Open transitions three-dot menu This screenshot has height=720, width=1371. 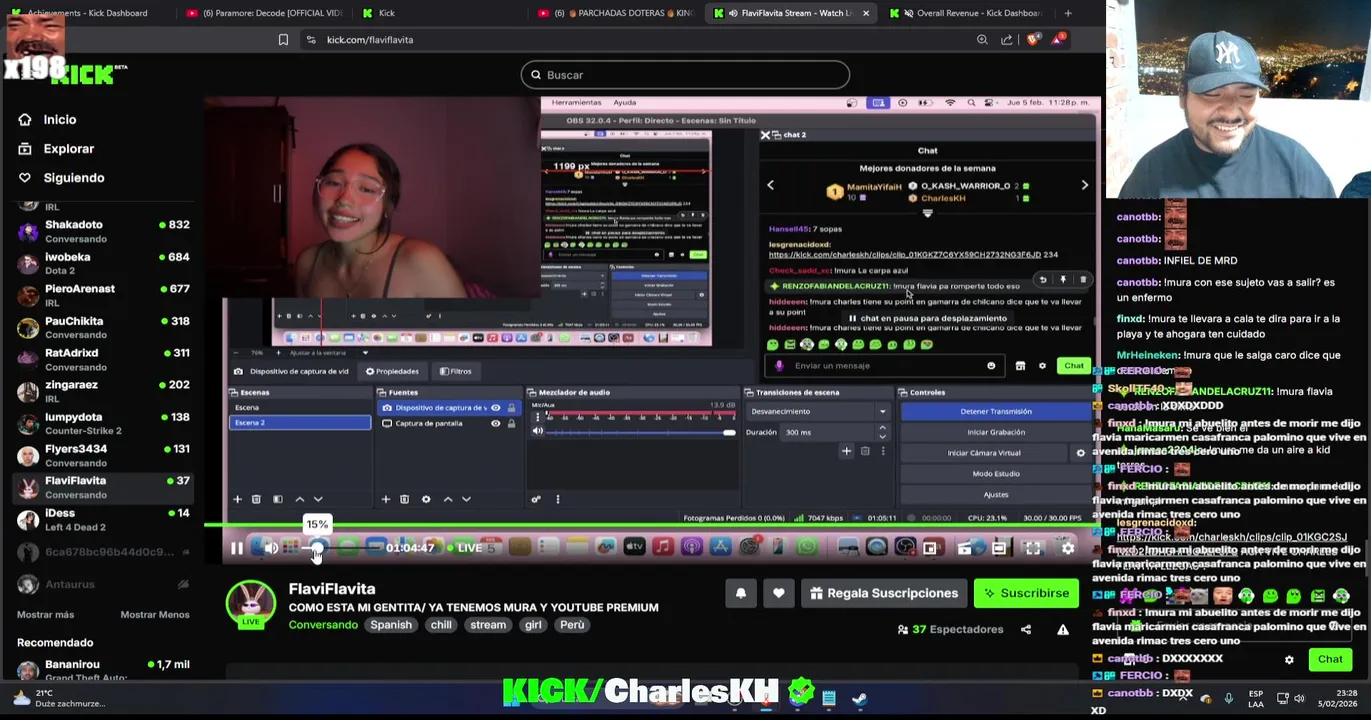(x=883, y=452)
